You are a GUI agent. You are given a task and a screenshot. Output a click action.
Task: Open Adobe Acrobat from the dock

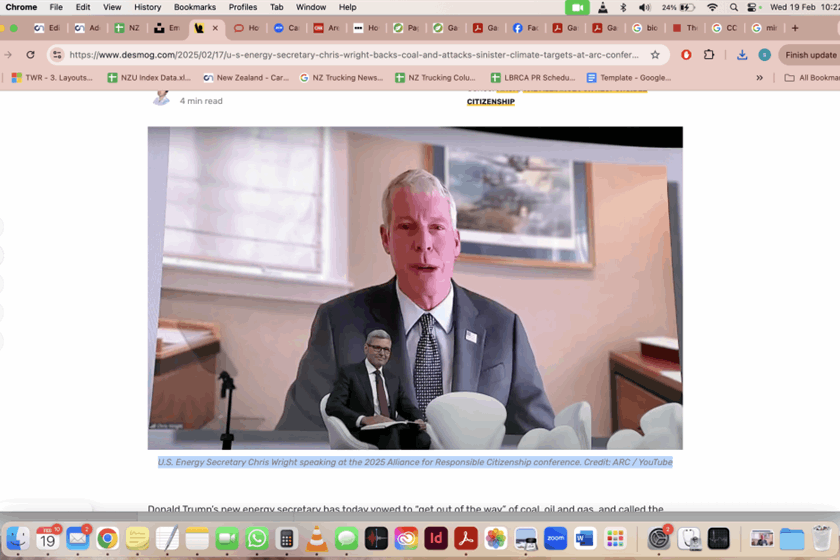(465, 539)
